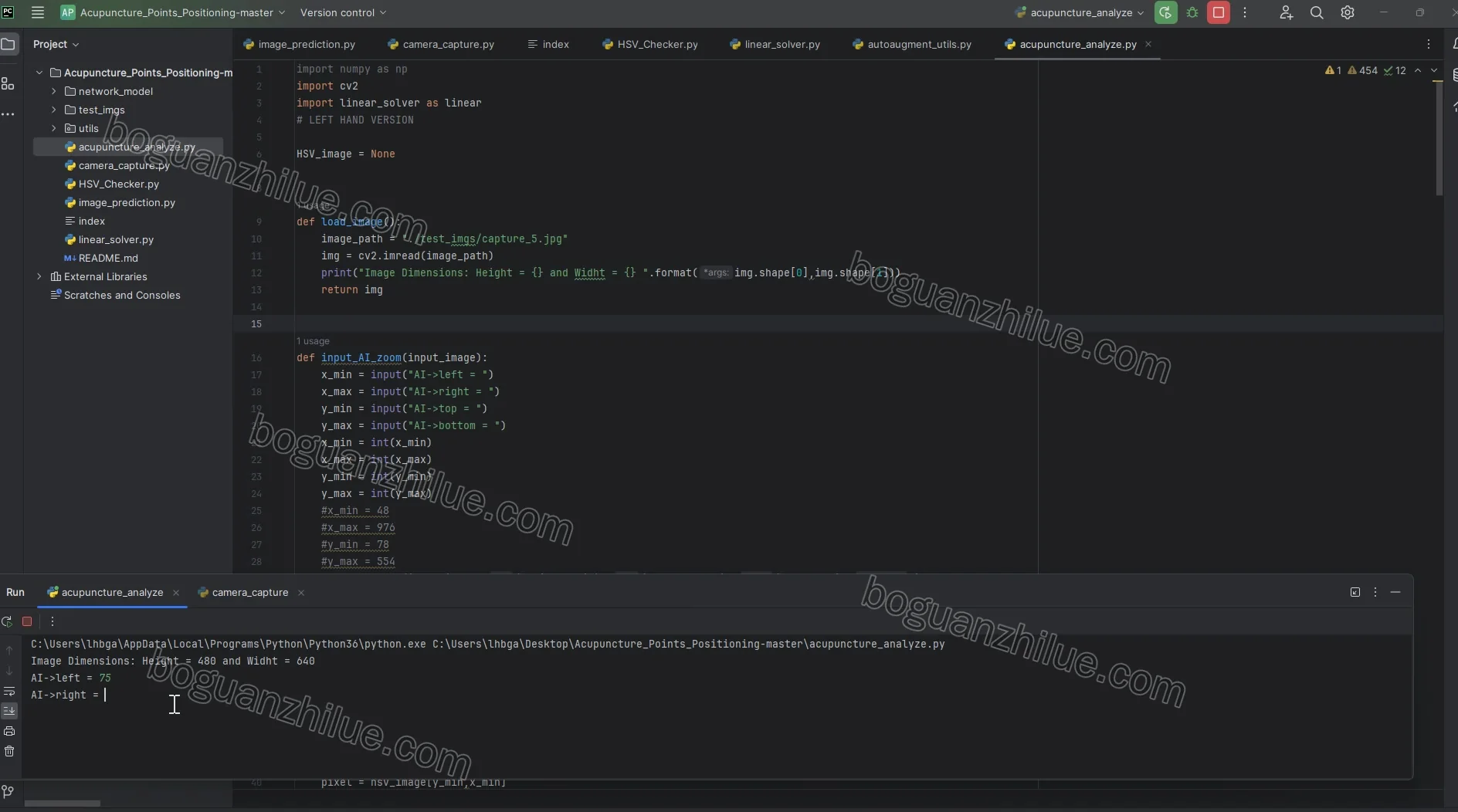
Task: Open acupuncture_analyze run configuration dropdown
Action: [1080, 12]
